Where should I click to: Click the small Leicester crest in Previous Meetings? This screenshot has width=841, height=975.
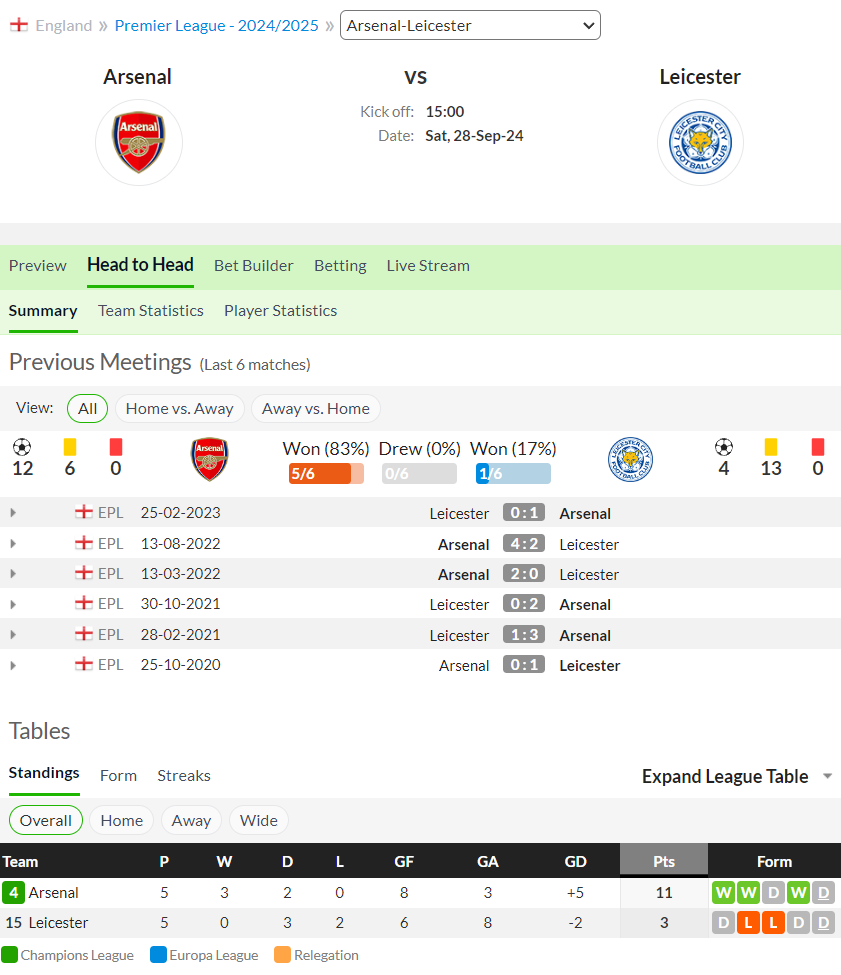pyautogui.click(x=630, y=460)
